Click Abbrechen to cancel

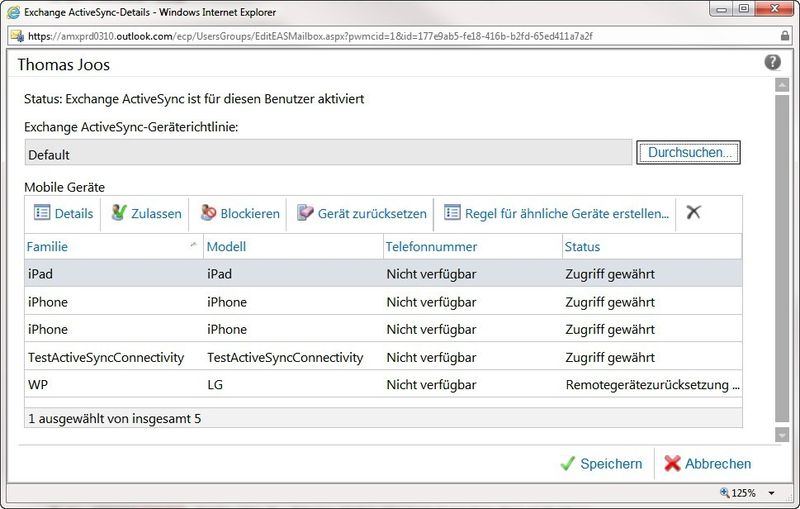coord(707,464)
